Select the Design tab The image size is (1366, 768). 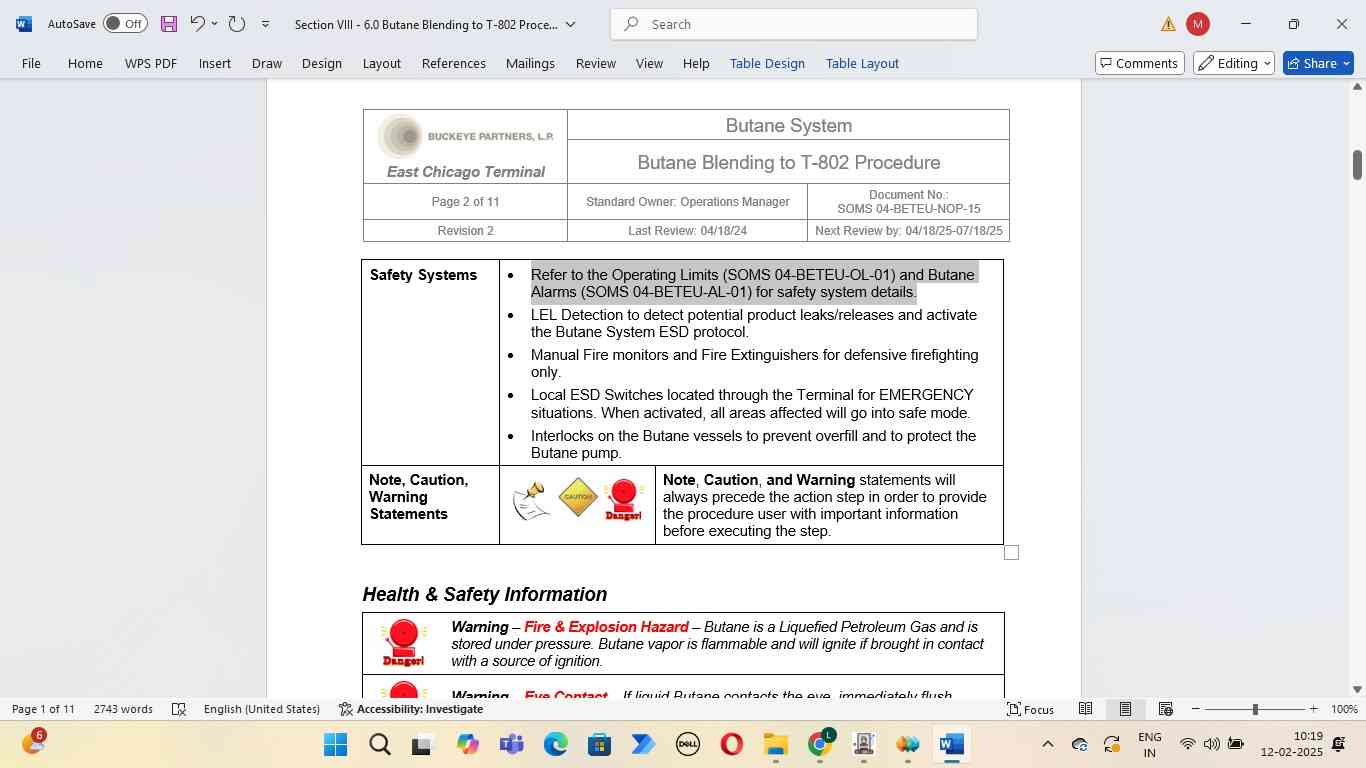point(322,63)
